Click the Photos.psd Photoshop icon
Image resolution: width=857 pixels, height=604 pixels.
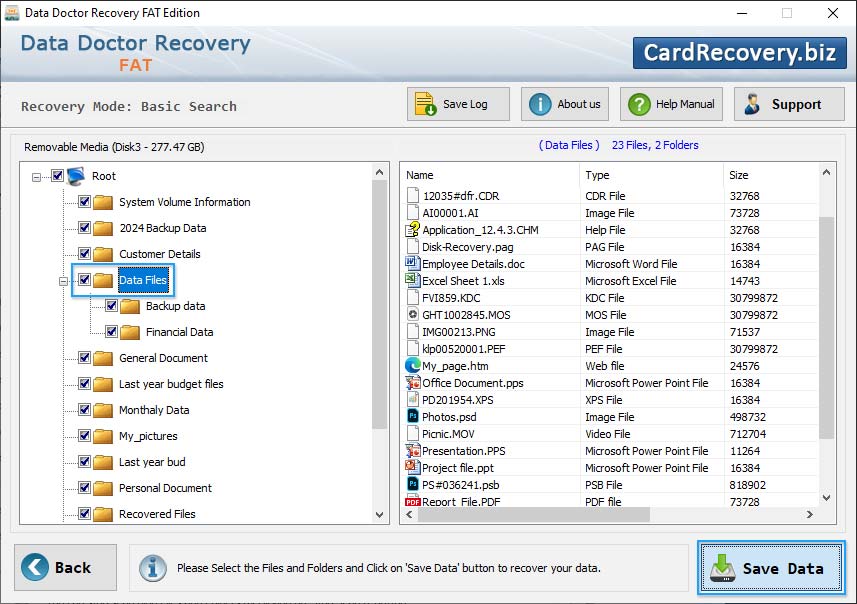point(413,416)
